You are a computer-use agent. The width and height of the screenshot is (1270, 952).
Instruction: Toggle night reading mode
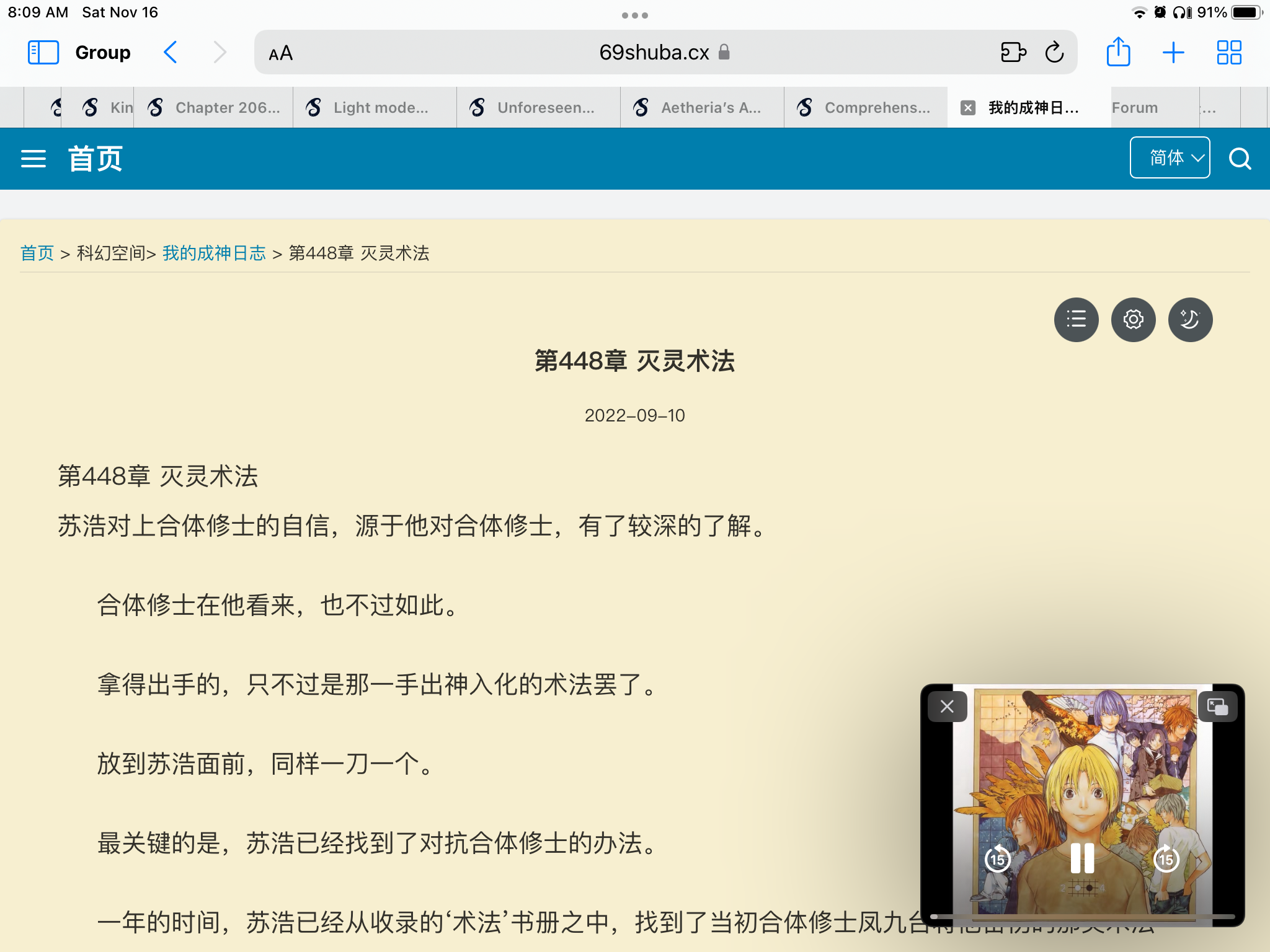[1189, 320]
